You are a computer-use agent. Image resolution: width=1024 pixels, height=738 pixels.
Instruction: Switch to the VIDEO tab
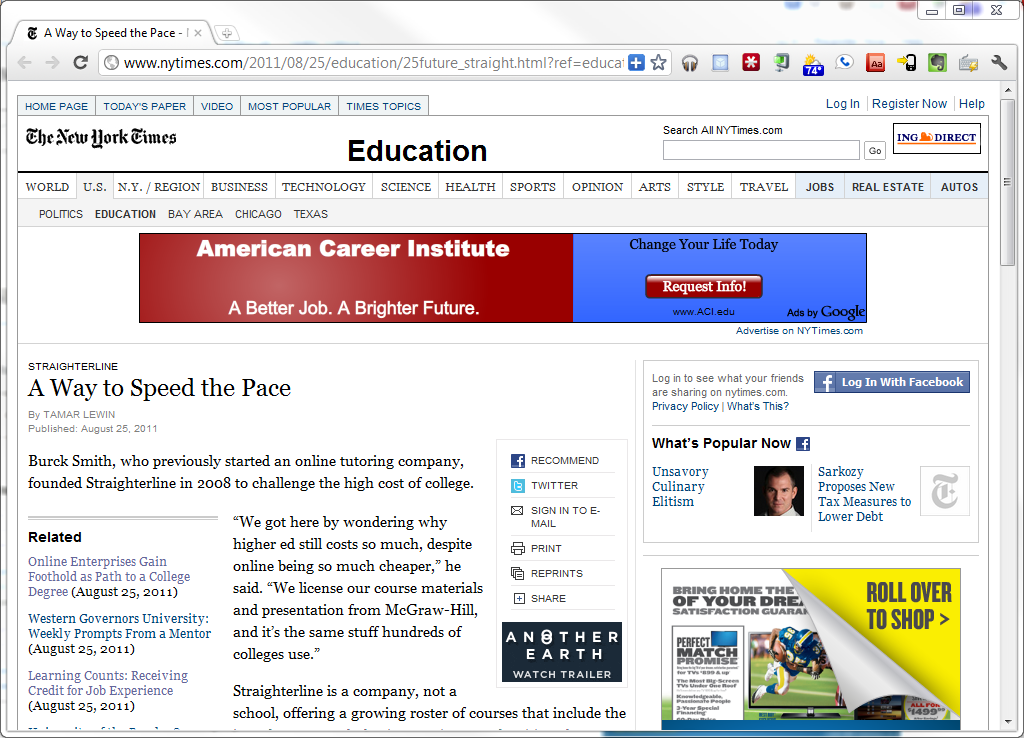click(217, 106)
